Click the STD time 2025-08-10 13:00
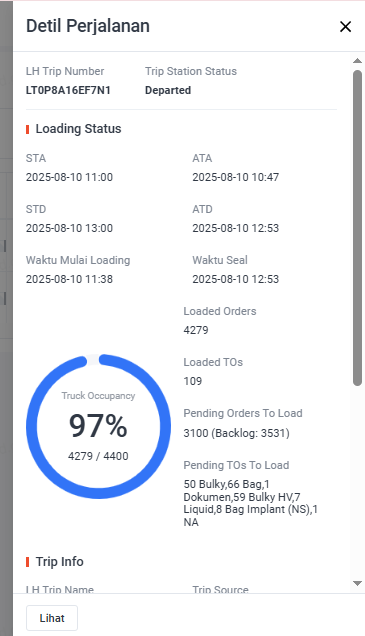This screenshot has width=365, height=636. pos(69,228)
